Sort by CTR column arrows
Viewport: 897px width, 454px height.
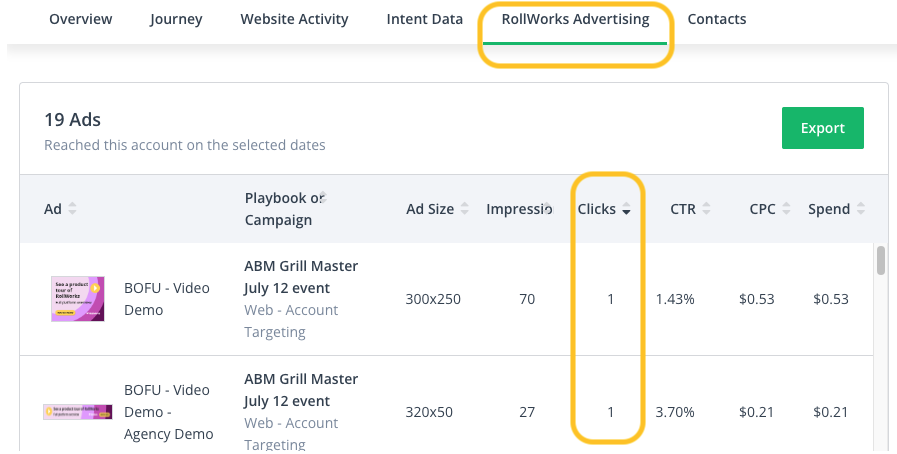tap(707, 209)
